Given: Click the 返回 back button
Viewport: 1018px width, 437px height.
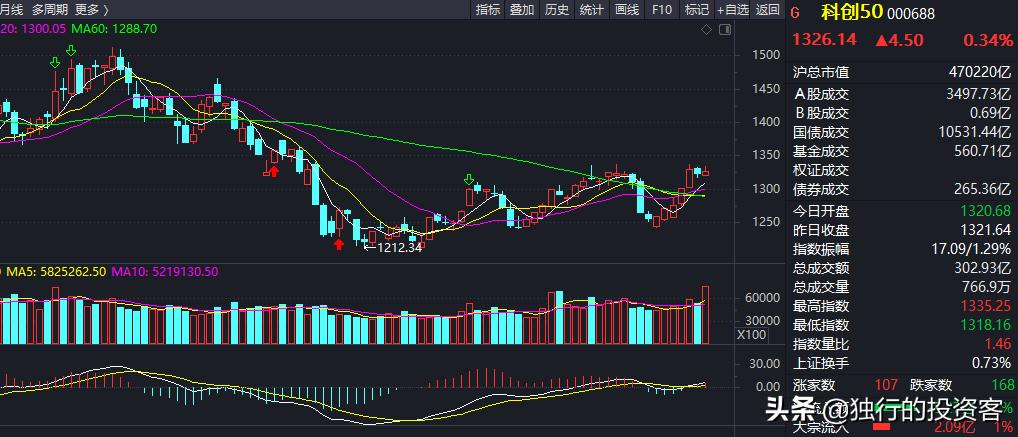Looking at the screenshot, I should (768, 9).
